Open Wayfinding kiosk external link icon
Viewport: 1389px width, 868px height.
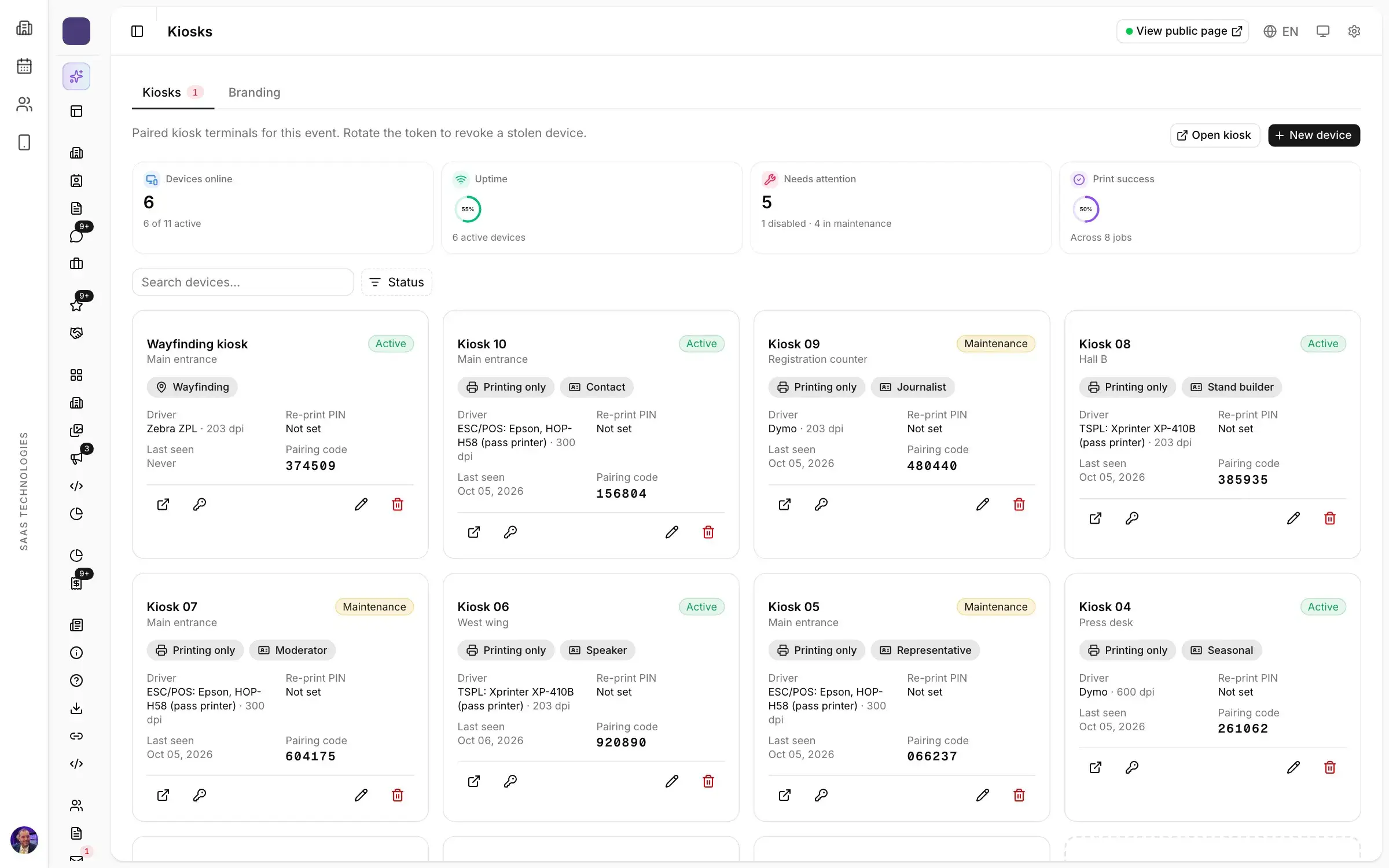point(163,504)
